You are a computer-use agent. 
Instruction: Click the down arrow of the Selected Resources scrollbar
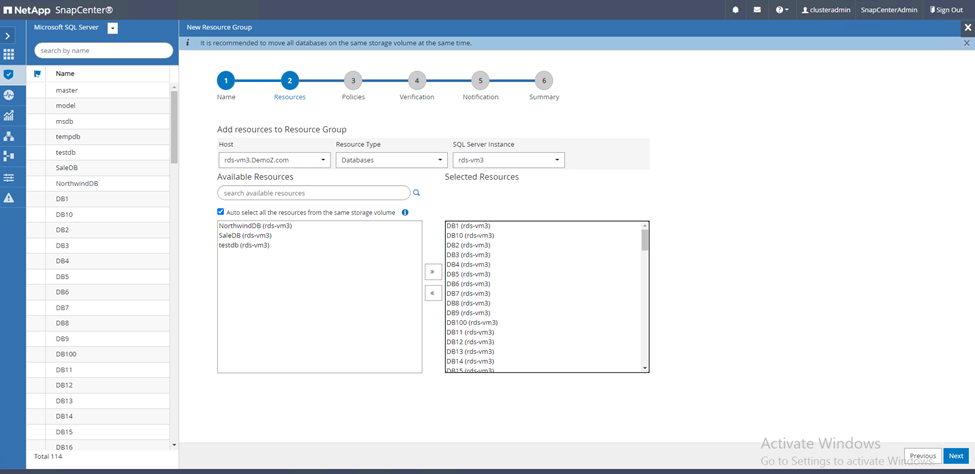(x=645, y=368)
